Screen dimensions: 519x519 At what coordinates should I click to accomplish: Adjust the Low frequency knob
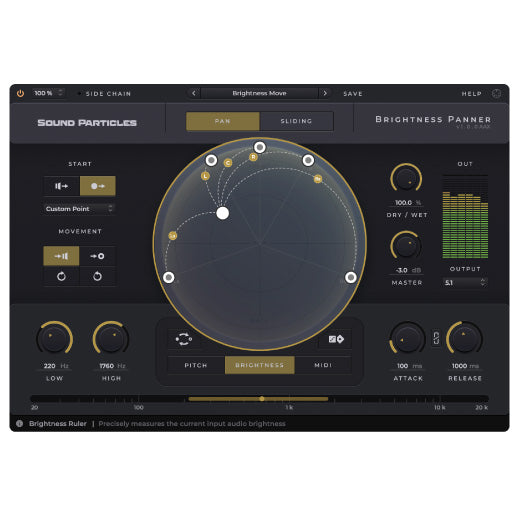pyautogui.click(x=54, y=338)
